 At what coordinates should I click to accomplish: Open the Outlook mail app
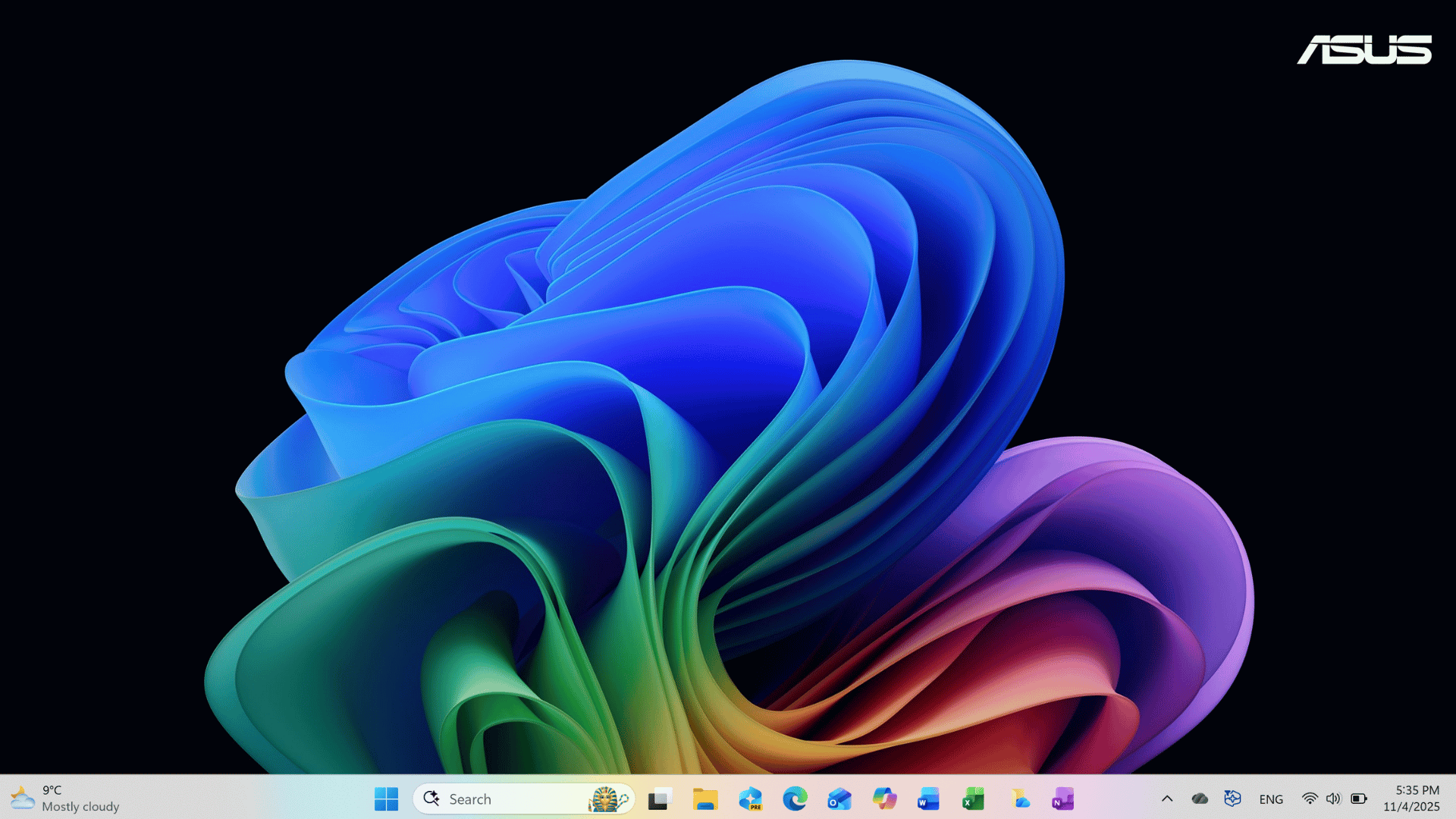[x=839, y=799]
